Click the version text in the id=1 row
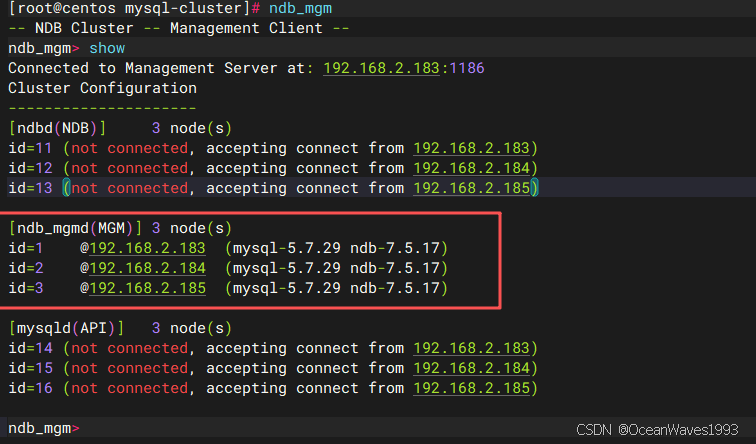 pos(337,248)
